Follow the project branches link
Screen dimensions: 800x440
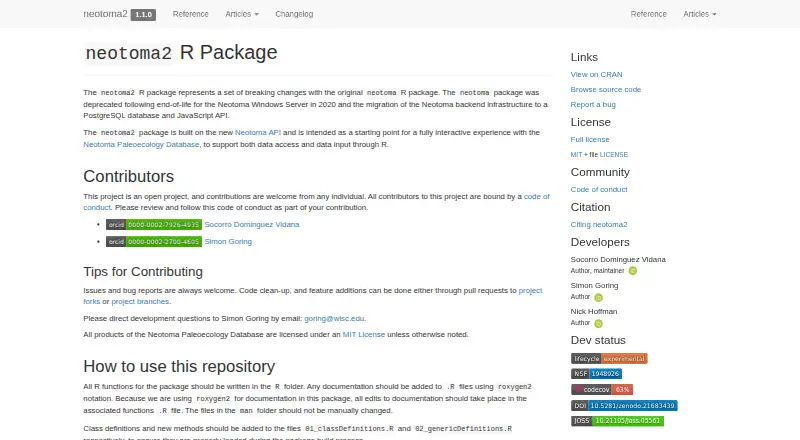pos(140,302)
